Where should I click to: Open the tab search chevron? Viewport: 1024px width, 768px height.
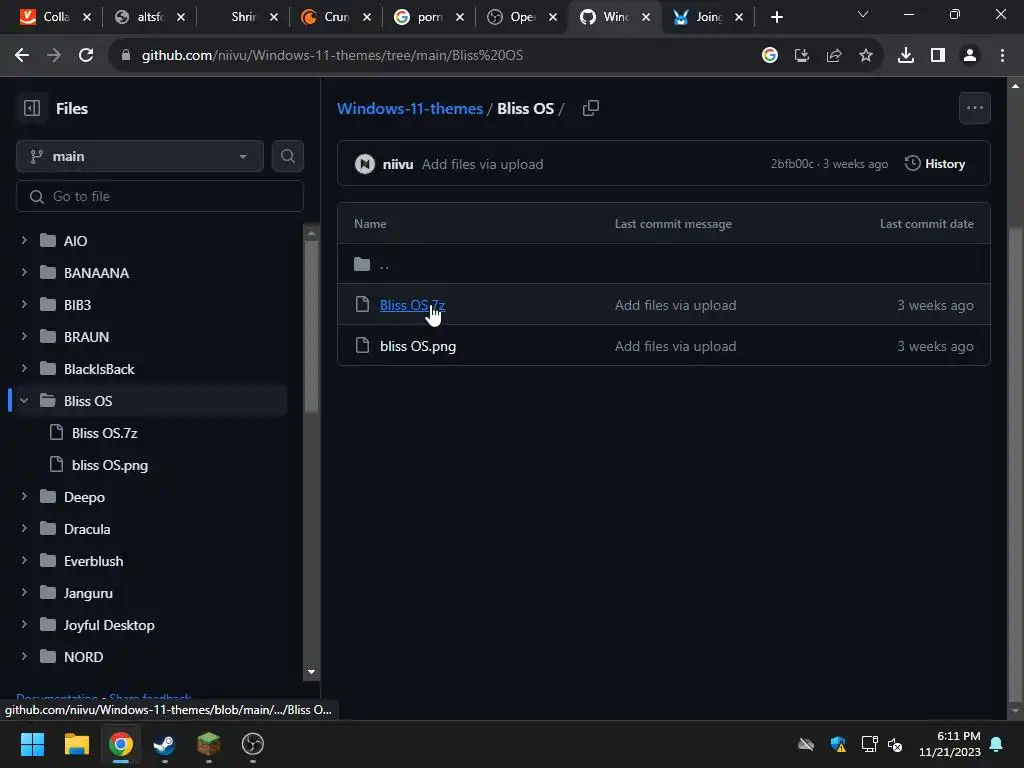(x=863, y=14)
